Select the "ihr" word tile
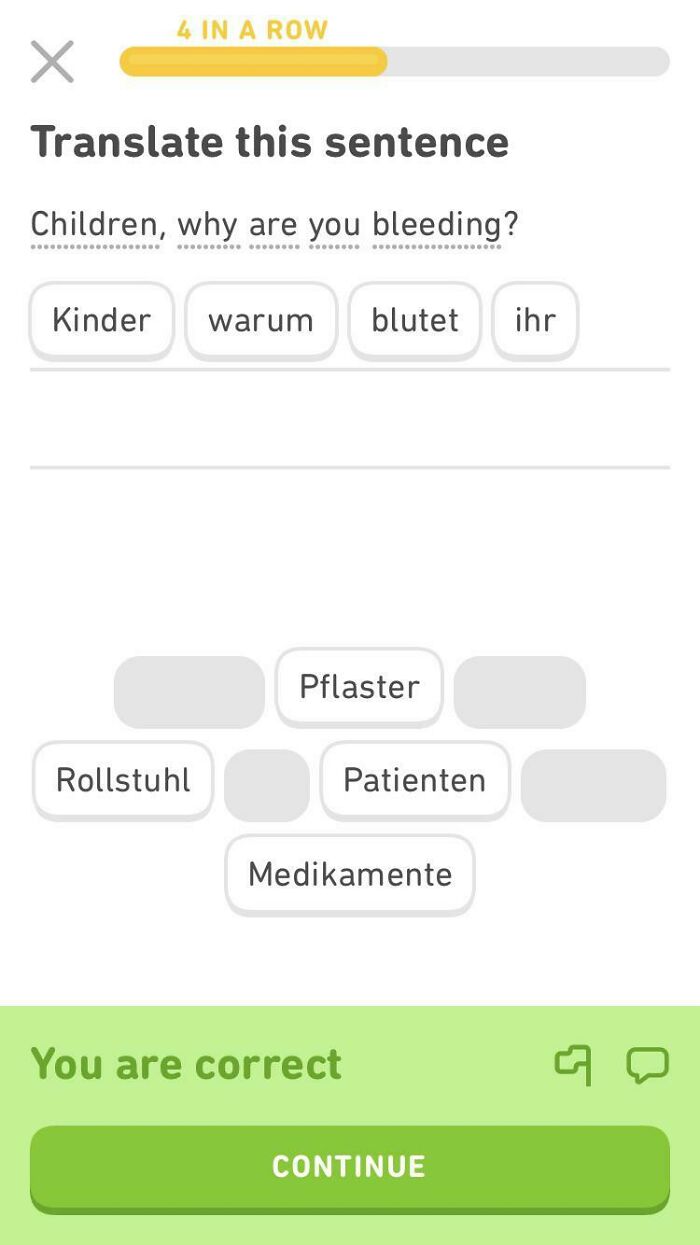Viewport: 700px width, 1245px height. pos(535,319)
